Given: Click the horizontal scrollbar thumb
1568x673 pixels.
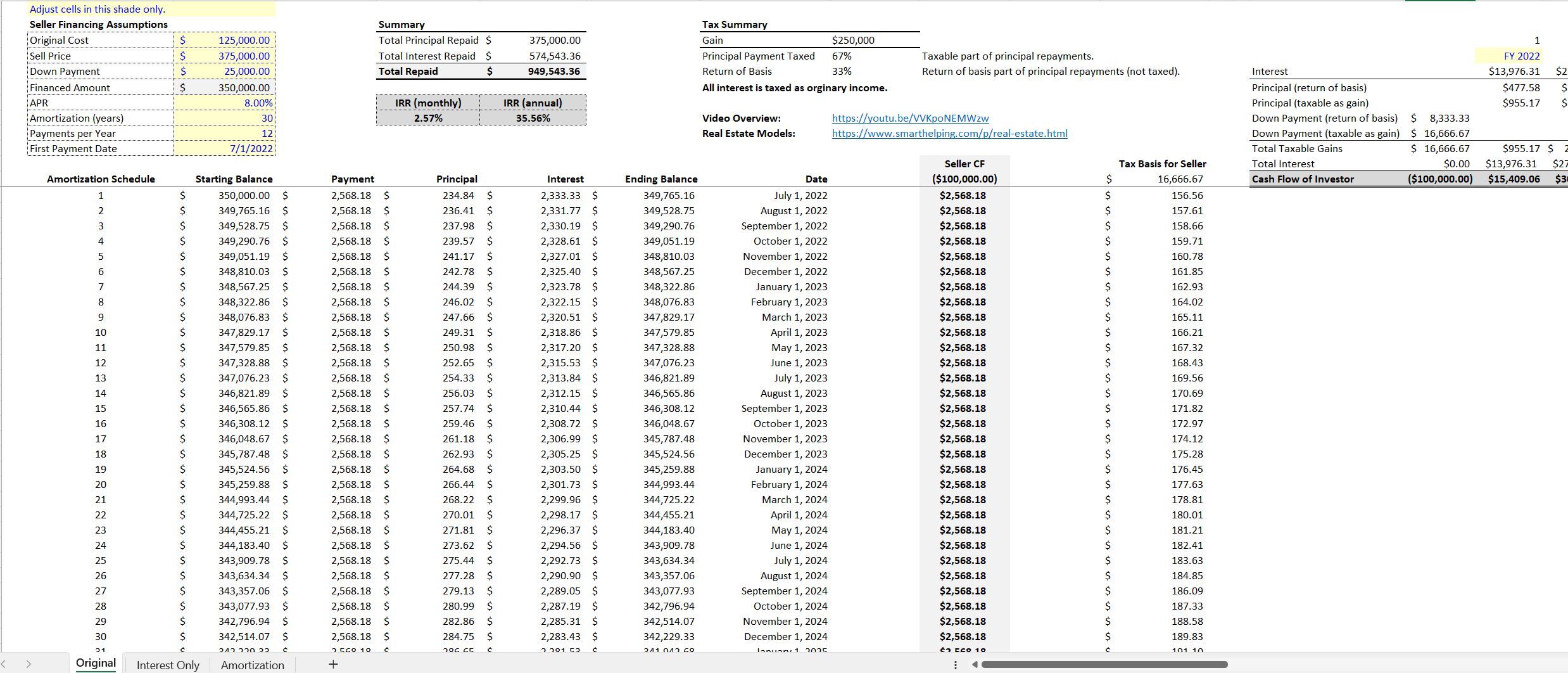Looking at the screenshot, I should (x=1104, y=664).
